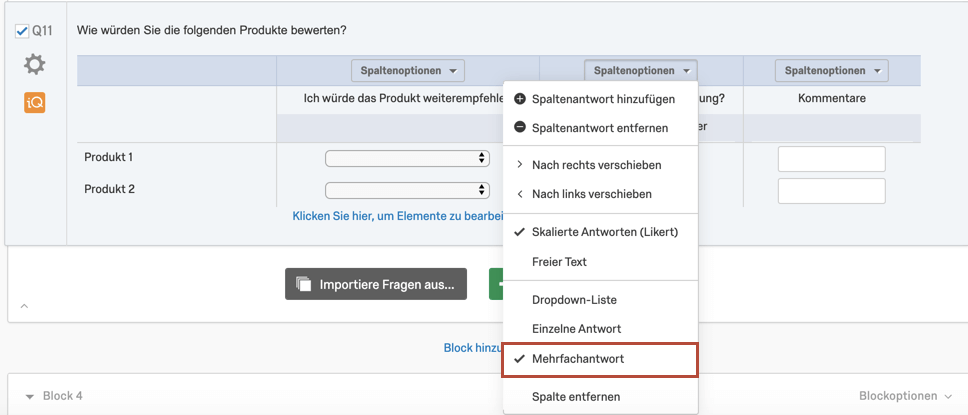
Task: Click the minus icon for Spaltenantwort entfernen
Action: [x=520, y=127]
